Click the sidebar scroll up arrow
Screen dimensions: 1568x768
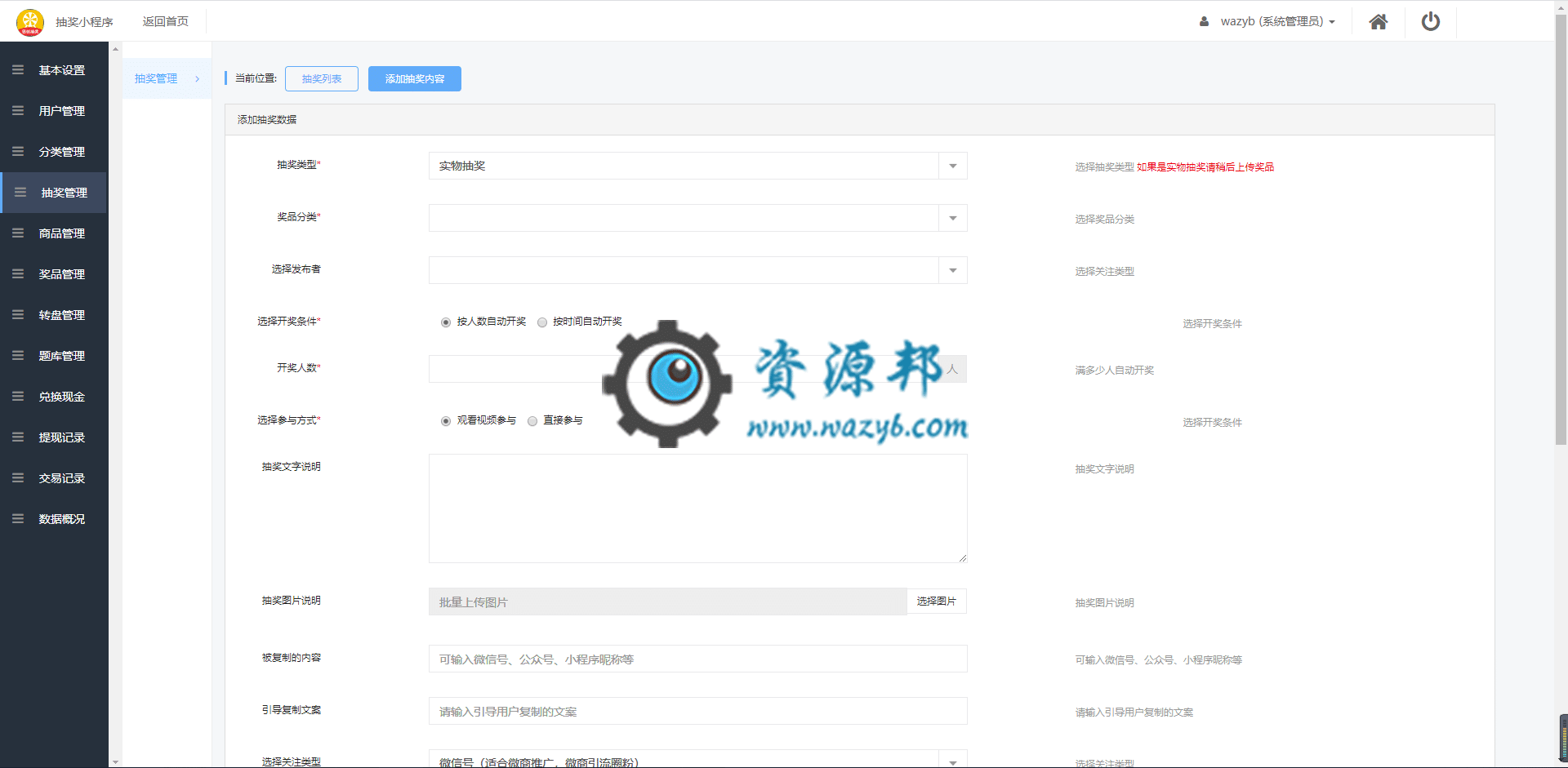pos(115,49)
